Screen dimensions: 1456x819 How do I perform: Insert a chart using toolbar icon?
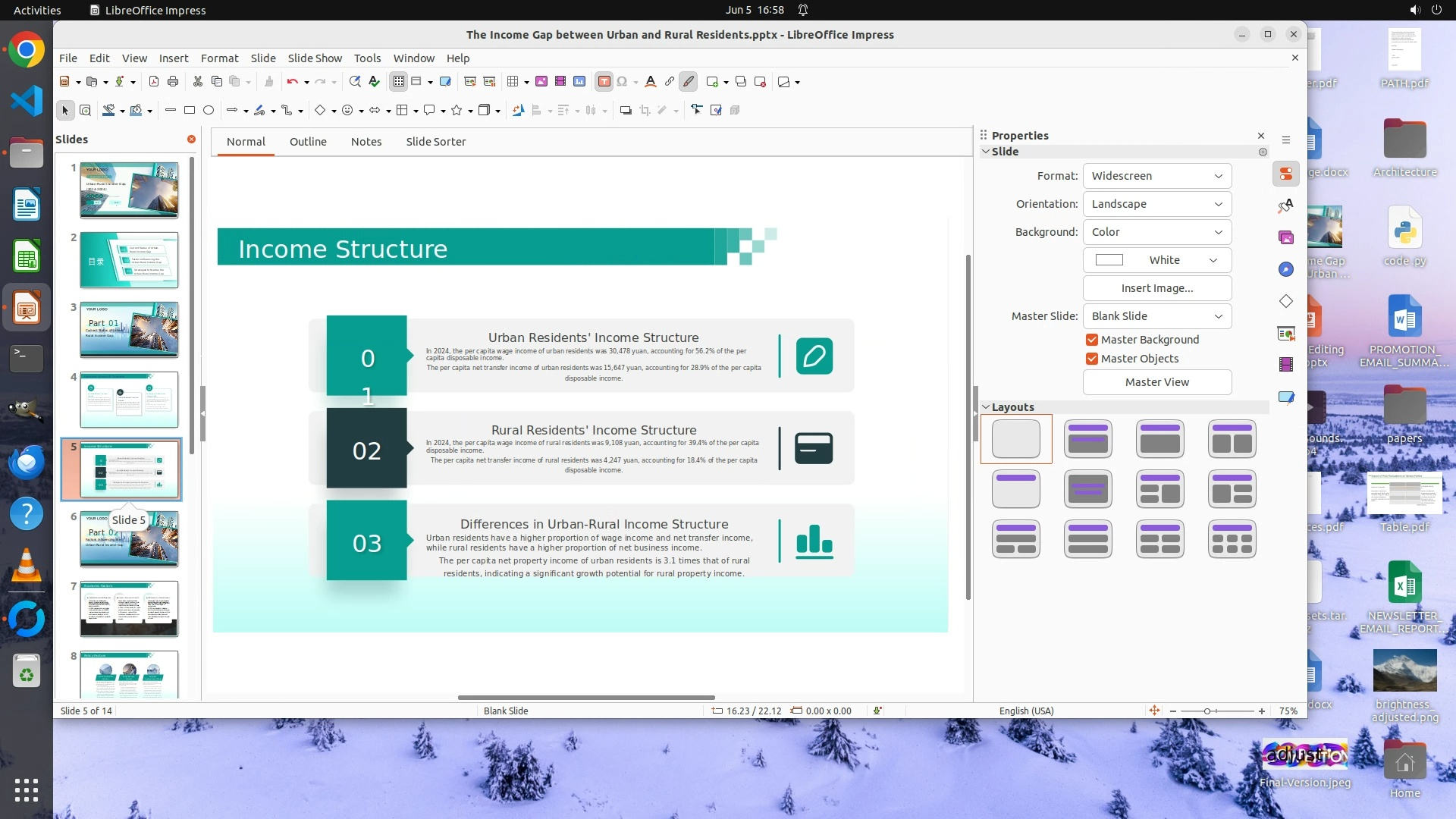tap(579, 82)
